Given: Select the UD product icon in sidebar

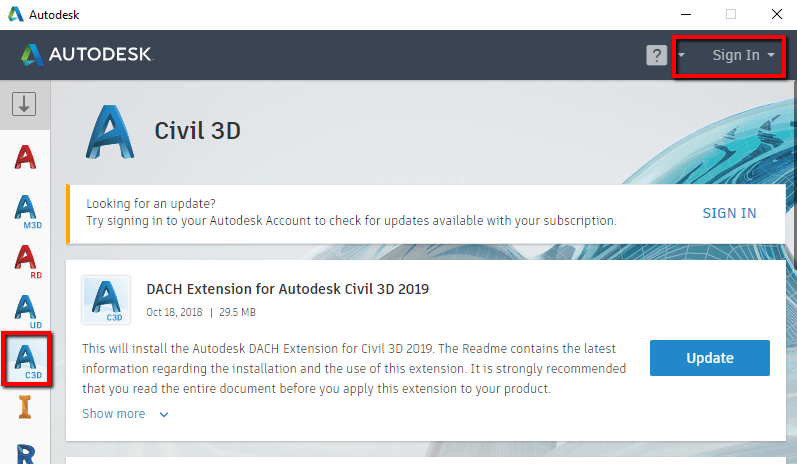Looking at the screenshot, I should 26,308.
